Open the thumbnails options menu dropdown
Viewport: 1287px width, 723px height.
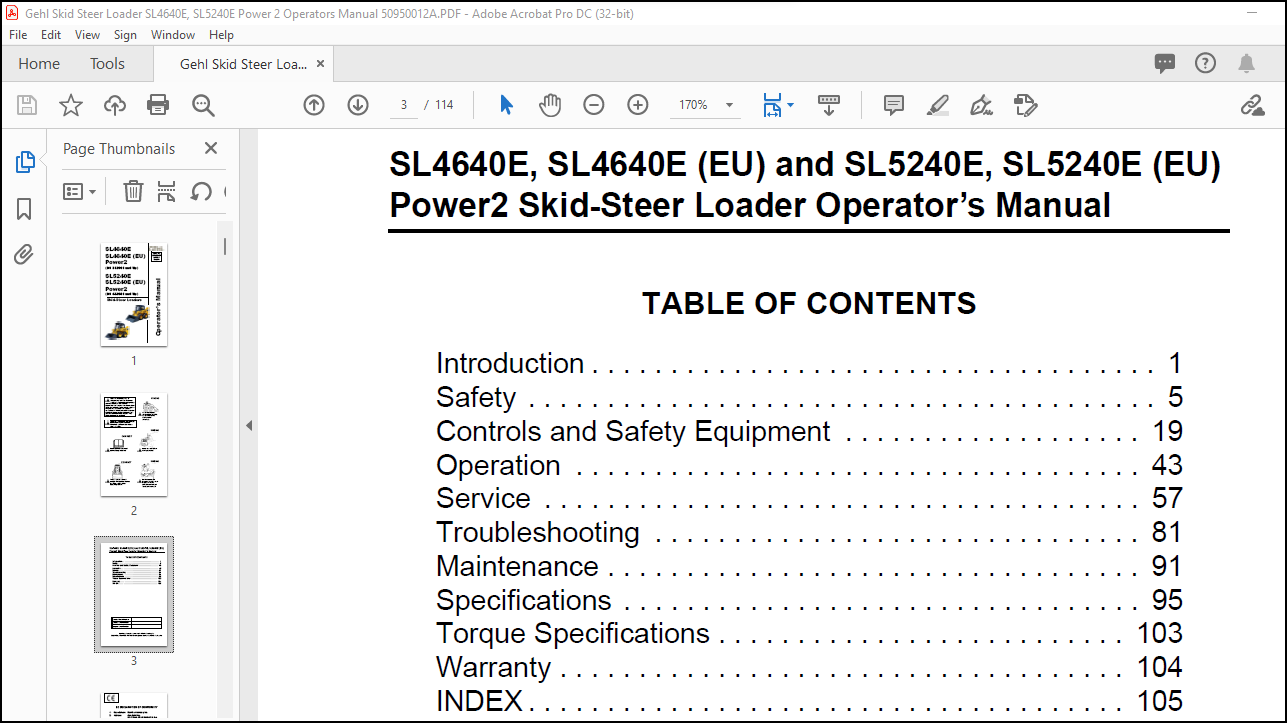point(80,191)
